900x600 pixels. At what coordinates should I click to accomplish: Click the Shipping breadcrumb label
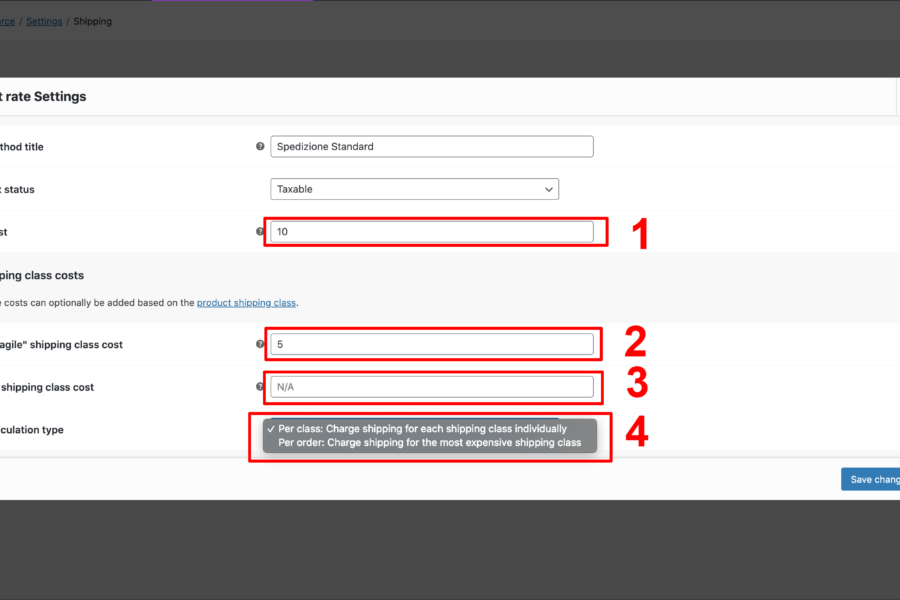click(92, 20)
